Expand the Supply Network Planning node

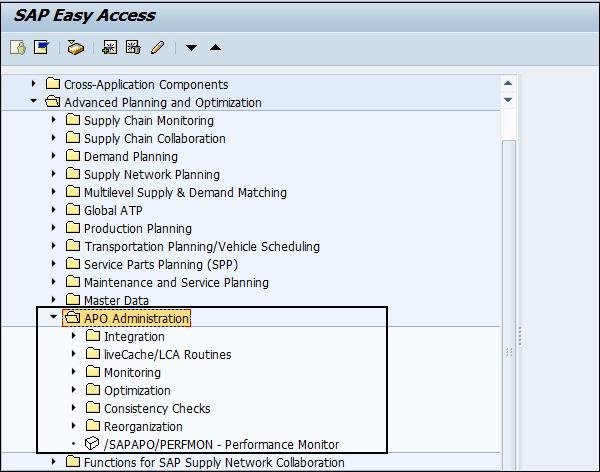(x=54, y=173)
